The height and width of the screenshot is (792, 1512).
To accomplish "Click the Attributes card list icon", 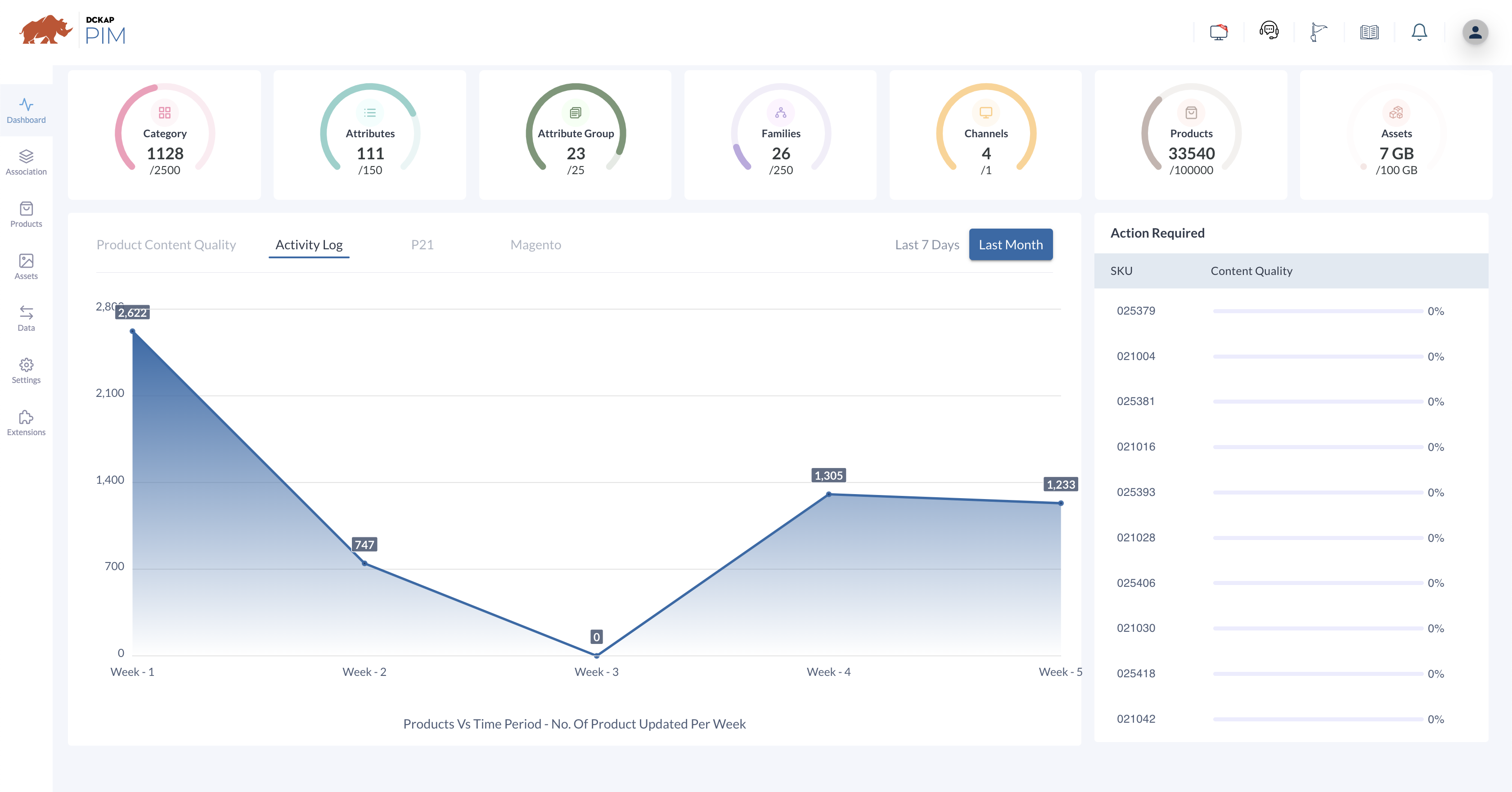I will tap(370, 112).
